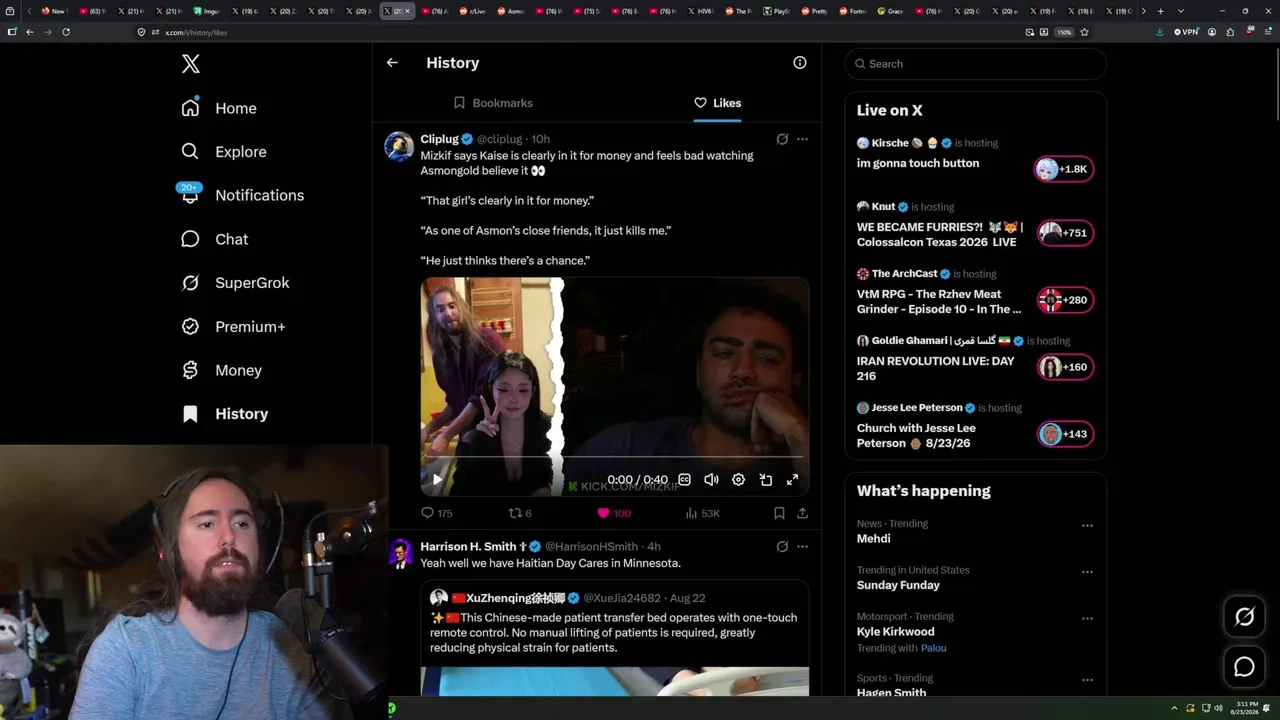The height and width of the screenshot is (720, 1280).
Task: Open History in the sidebar
Action: click(x=224, y=414)
